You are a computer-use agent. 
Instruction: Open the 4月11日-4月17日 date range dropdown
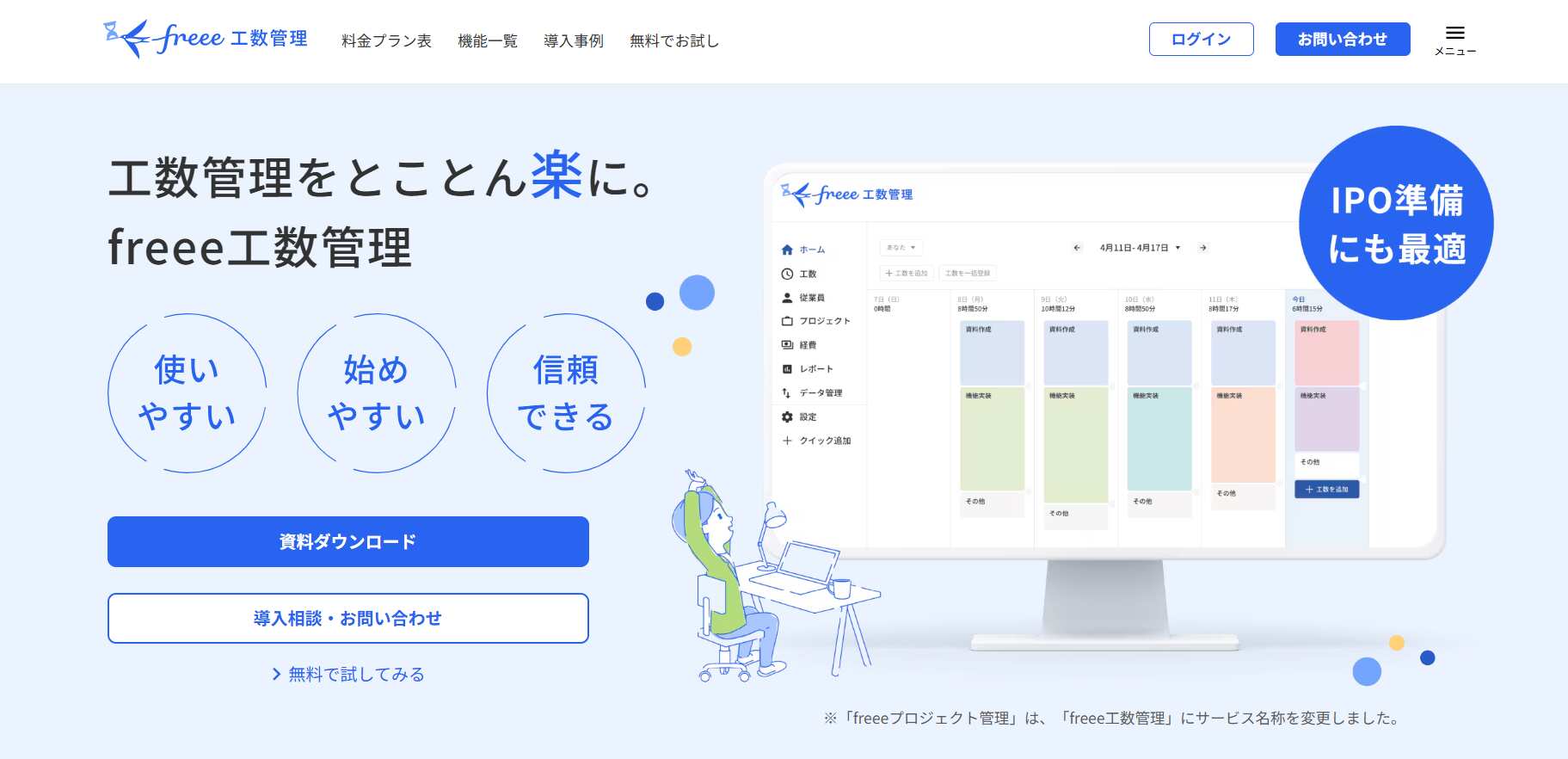pyautogui.click(x=1140, y=248)
